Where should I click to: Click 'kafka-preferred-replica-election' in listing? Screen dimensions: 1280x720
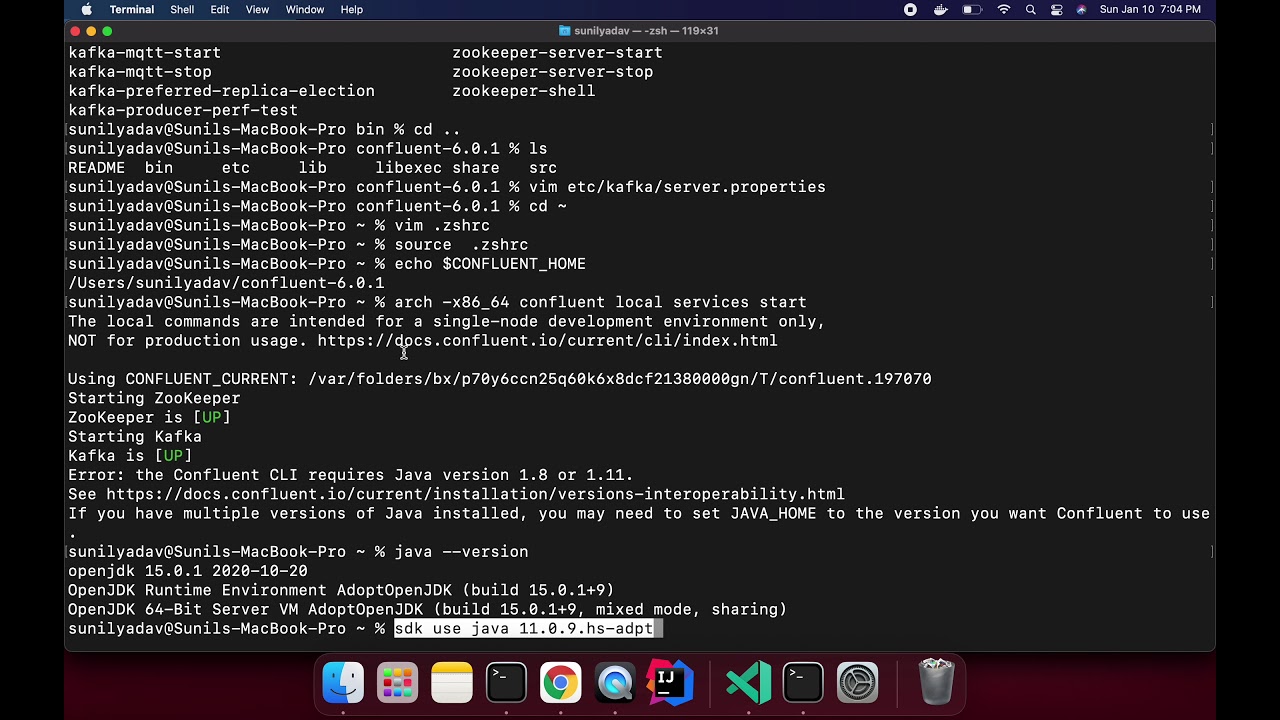pos(222,91)
